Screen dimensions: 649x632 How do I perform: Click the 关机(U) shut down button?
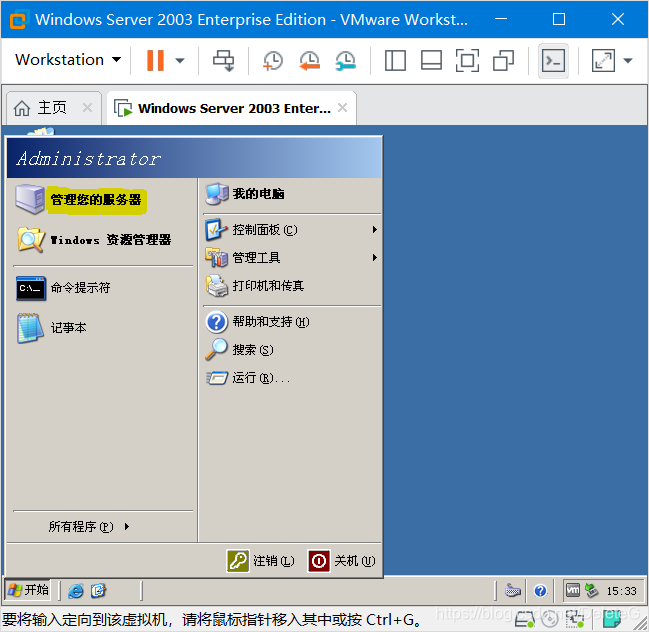click(x=341, y=561)
